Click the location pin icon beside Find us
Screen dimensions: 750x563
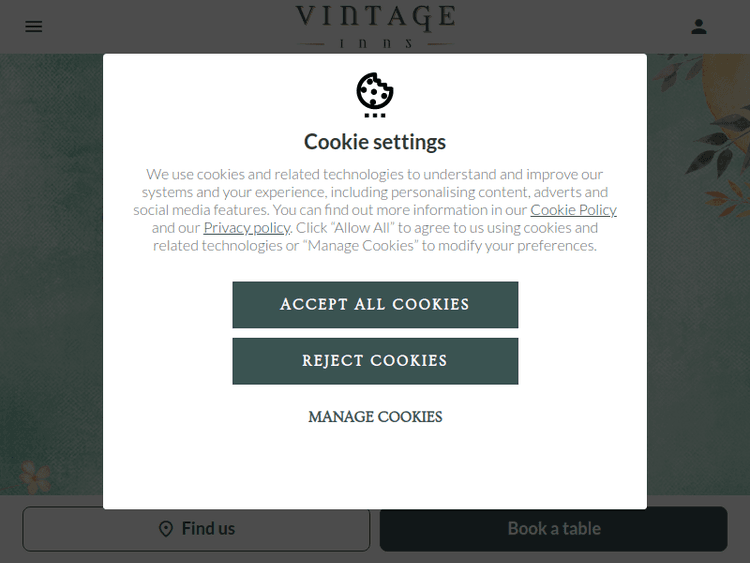coord(165,529)
